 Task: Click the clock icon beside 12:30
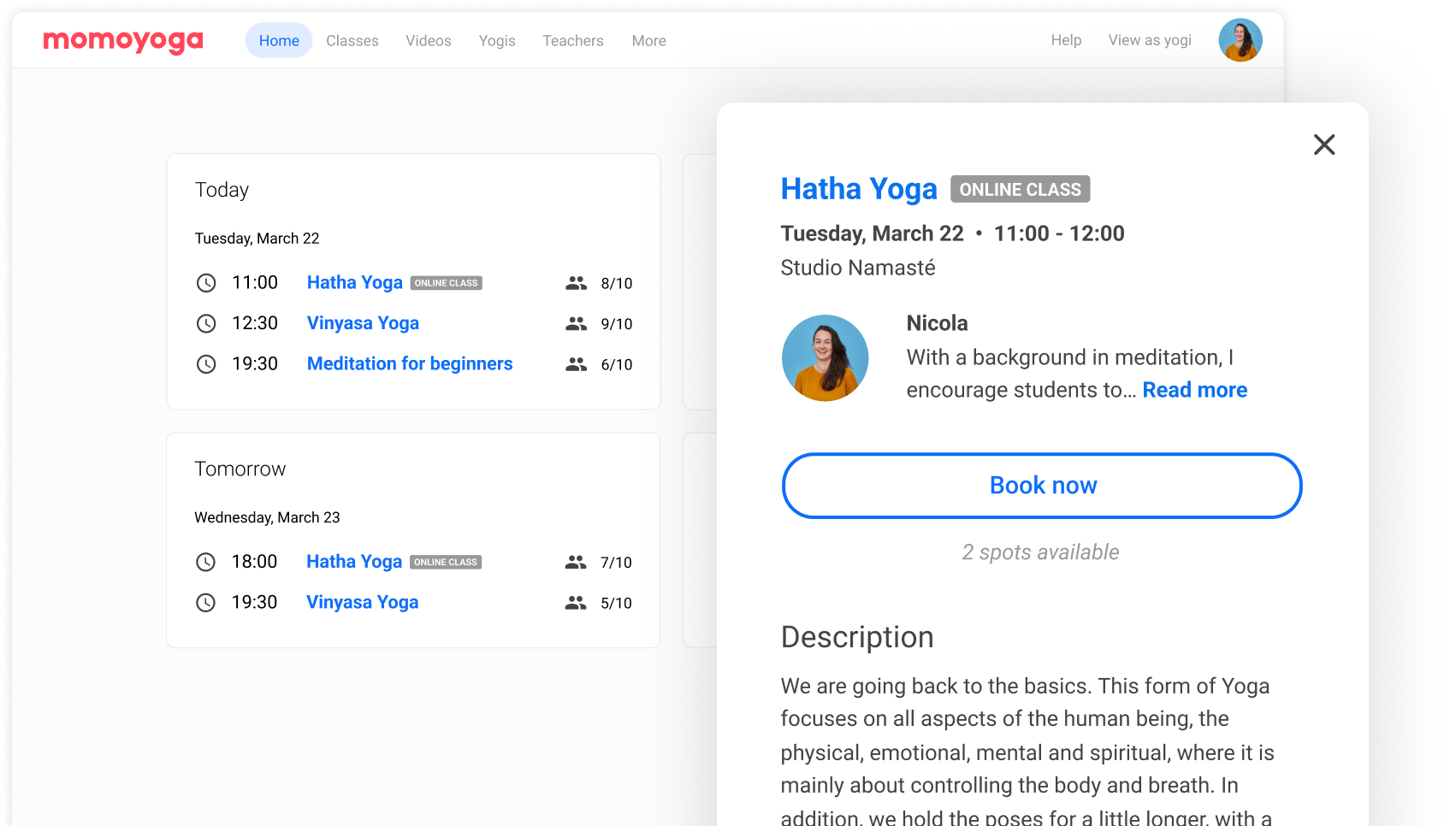206,323
